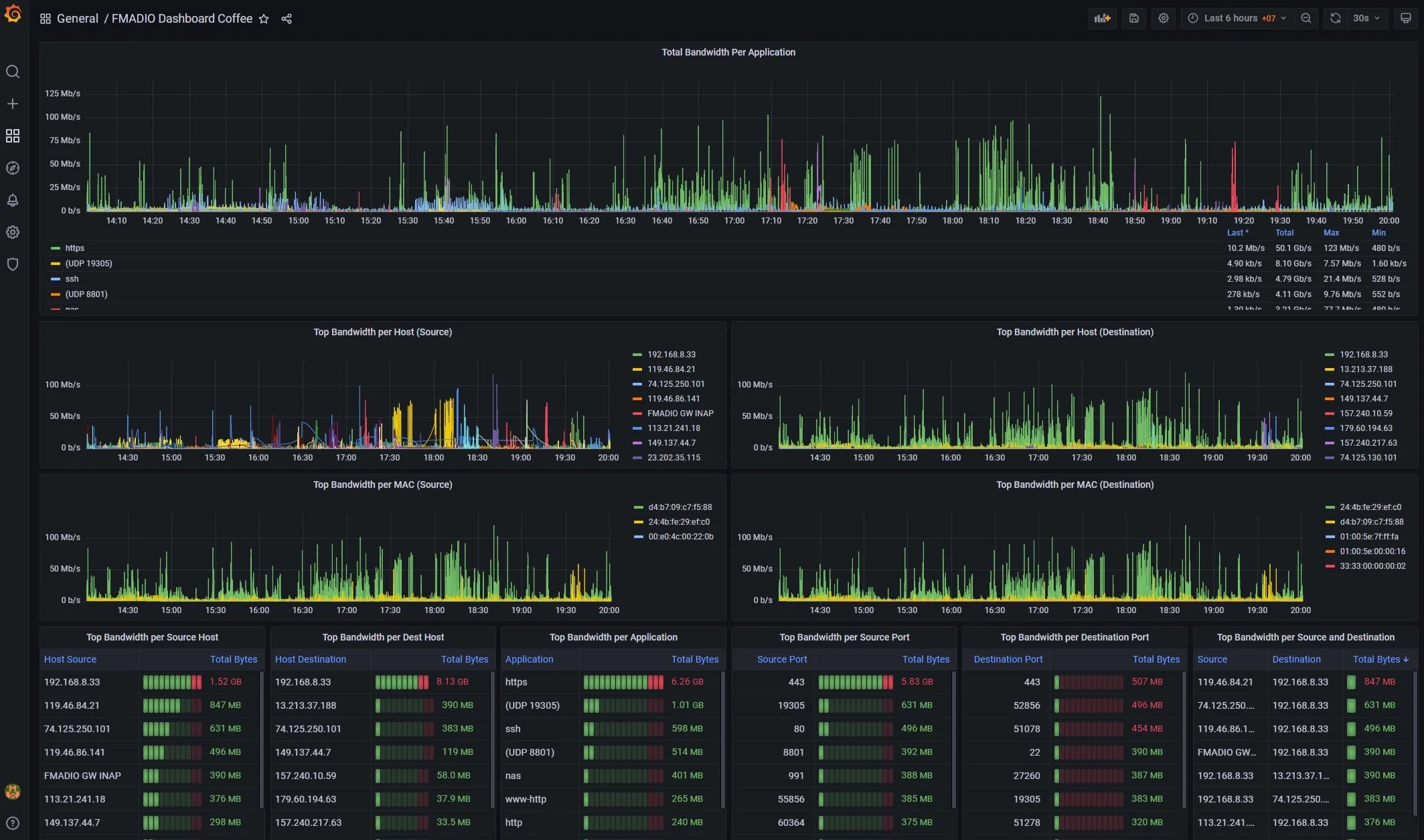The height and width of the screenshot is (840, 1424).
Task: Open dashboard settings via the gear icon
Action: click(1163, 18)
